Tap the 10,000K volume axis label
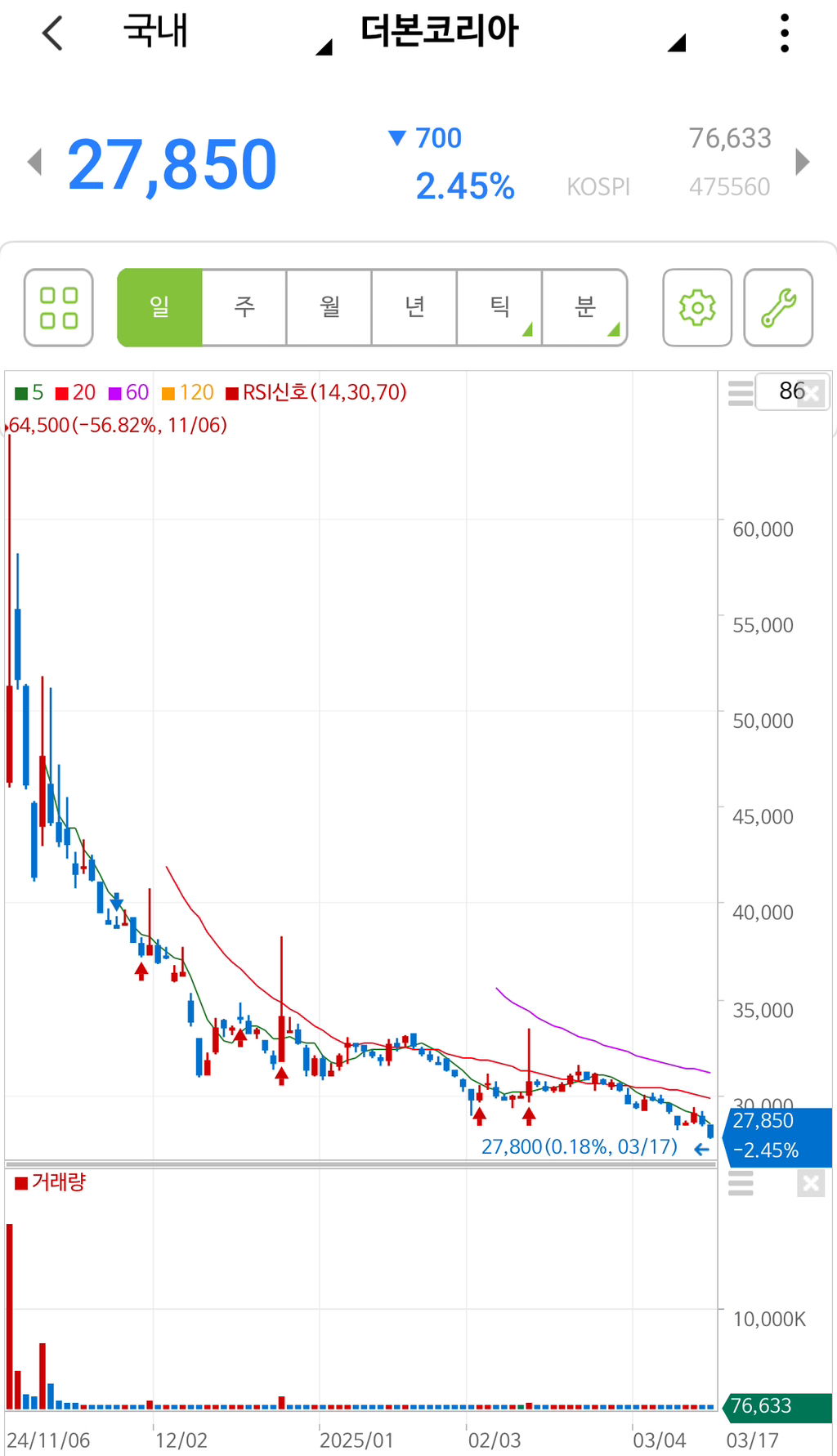This screenshot has width=837, height=1456. pyautogui.click(x=769, y=1320)
